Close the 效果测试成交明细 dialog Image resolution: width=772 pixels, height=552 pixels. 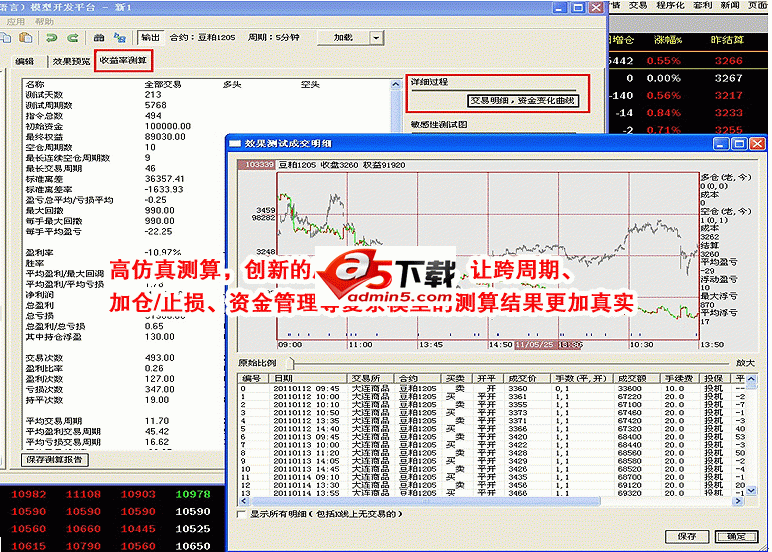pos(757,144)
